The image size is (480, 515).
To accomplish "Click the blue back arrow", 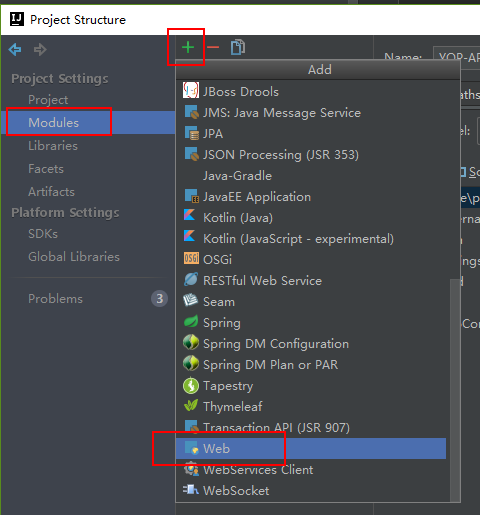I will [15, 50].
